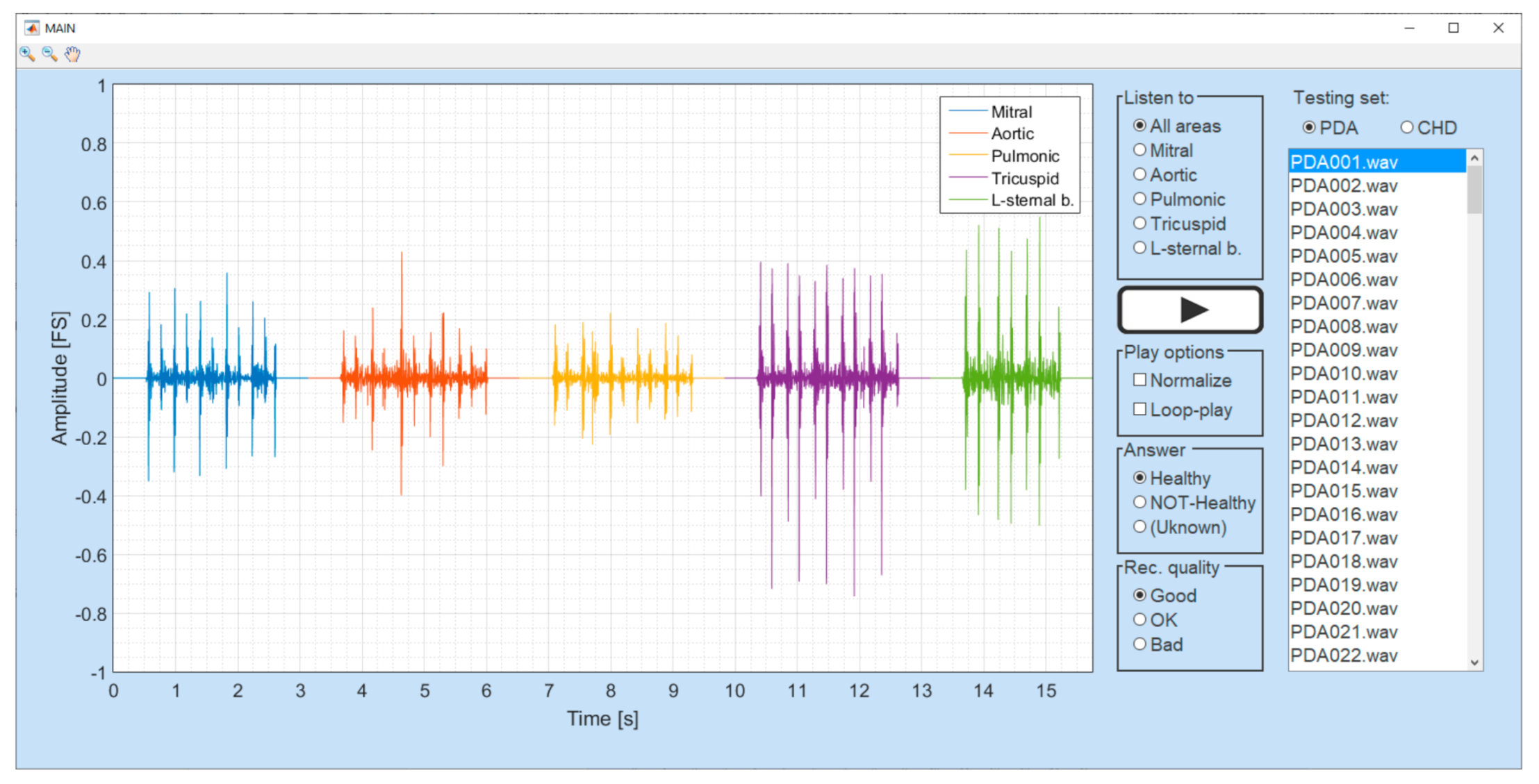Mark answer as NOT-Healthy
This screenshot has width=1539, height=784.
click(1139, 502)
